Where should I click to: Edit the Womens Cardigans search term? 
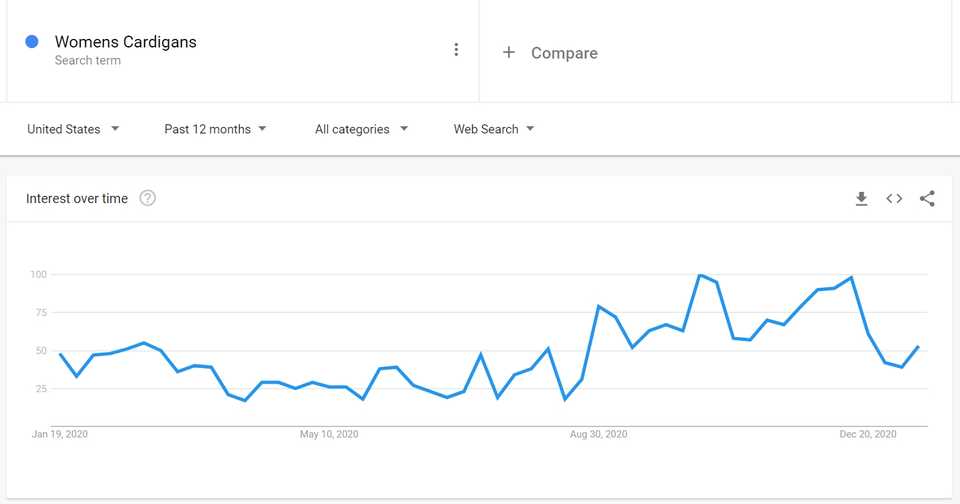coord(125,42)
